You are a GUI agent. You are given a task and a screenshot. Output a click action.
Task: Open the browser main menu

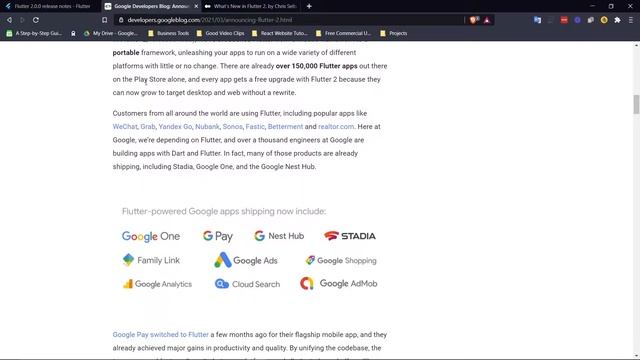point(631,20)
